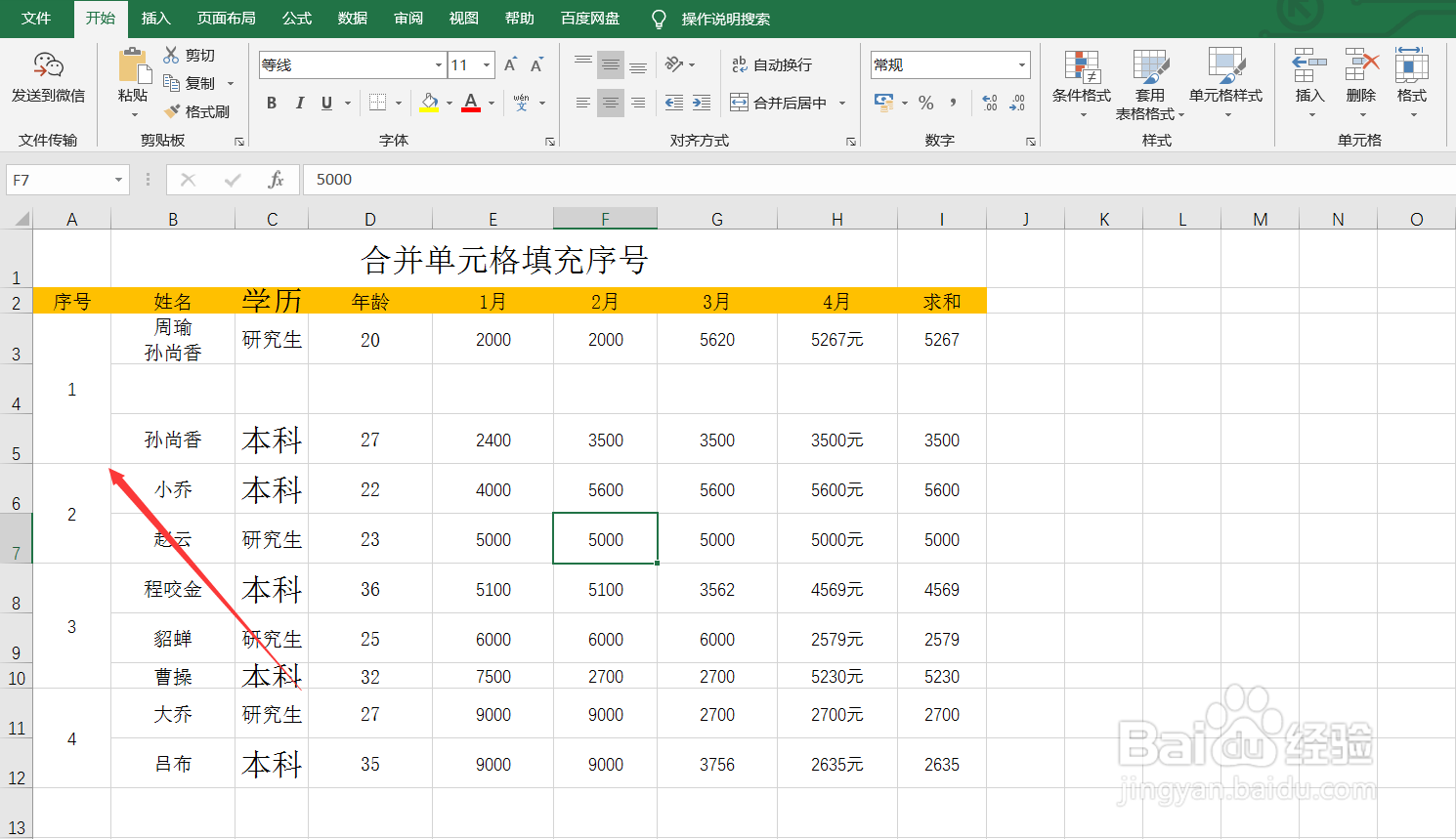1456x839 pixels.
Task: Toggle underline formatting
Action: coord(326,103)
